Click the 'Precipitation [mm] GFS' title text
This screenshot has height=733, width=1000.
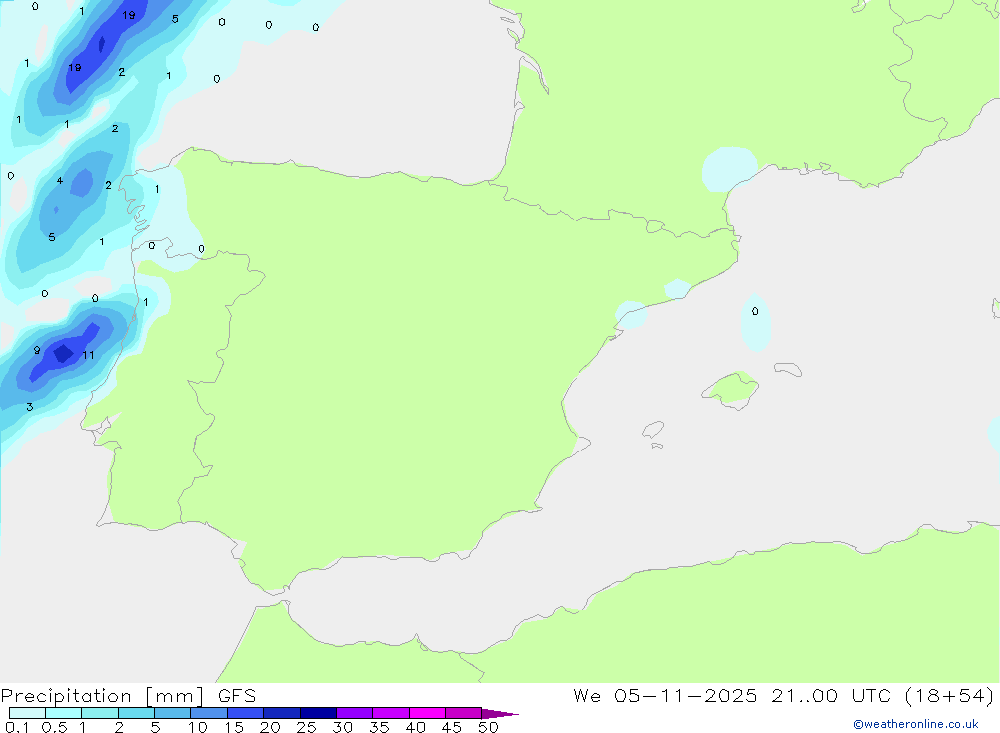click(128, 696)
